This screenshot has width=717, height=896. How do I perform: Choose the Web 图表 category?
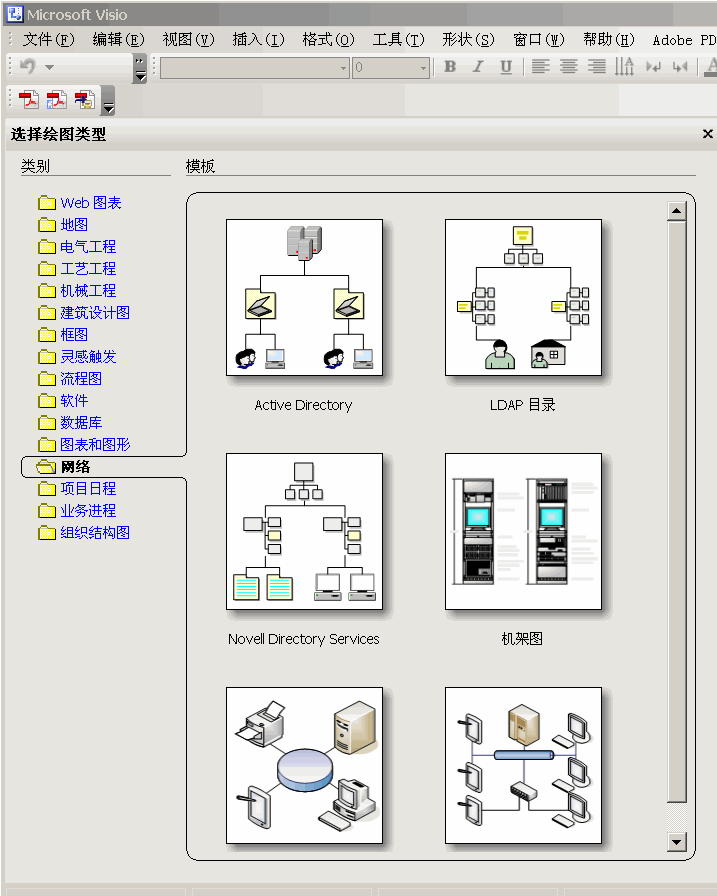[x=90, y=203]
